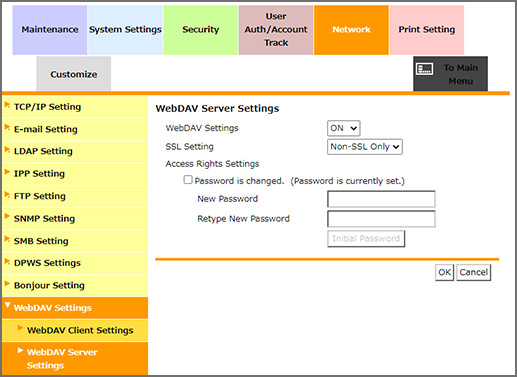517x377 pixels.
Task: Click the To Main Menu panel icon
Action: [424, 69]
